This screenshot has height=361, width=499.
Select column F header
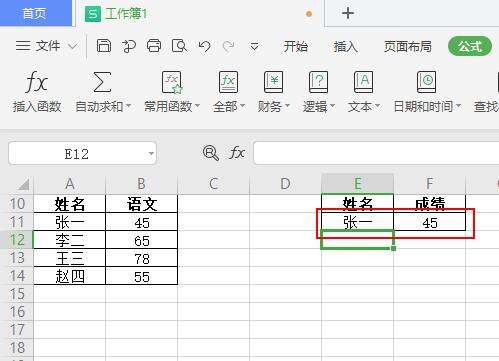[429, 184]
